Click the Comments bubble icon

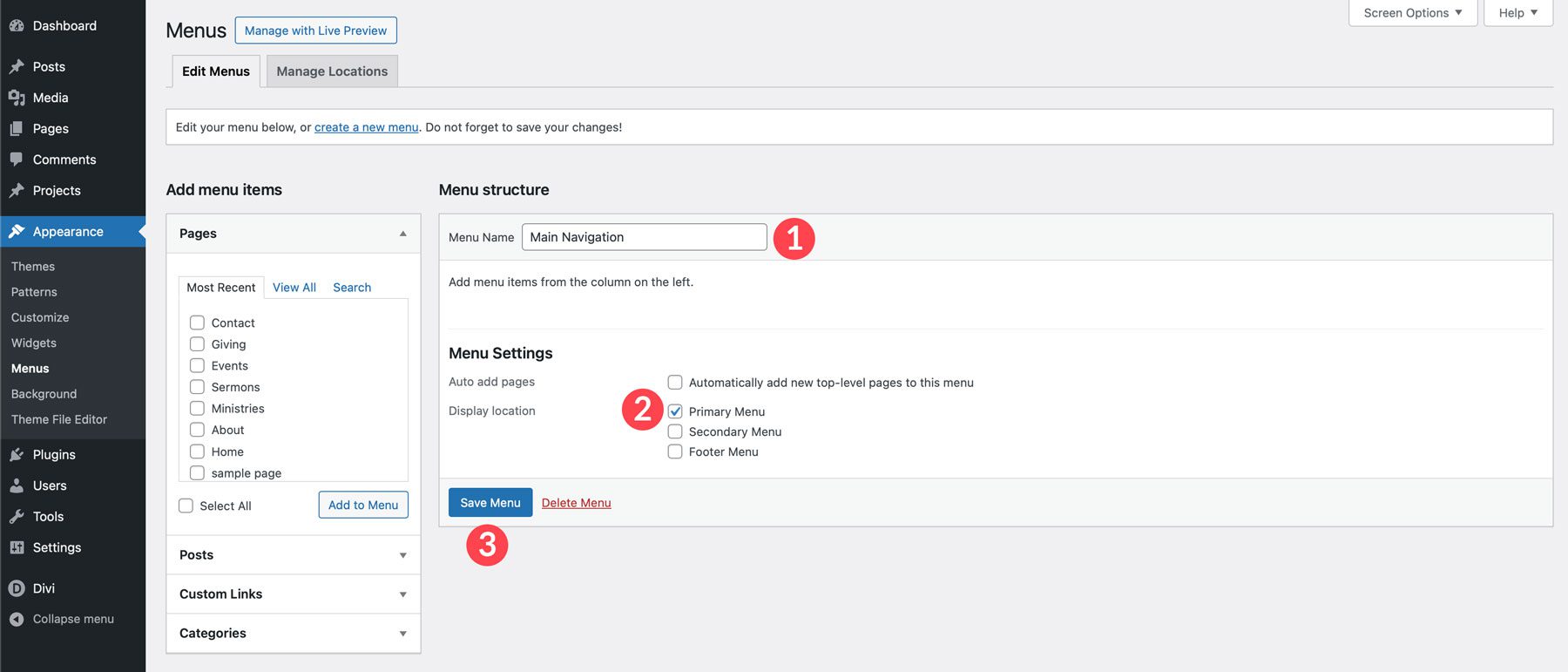click(17, 160)
